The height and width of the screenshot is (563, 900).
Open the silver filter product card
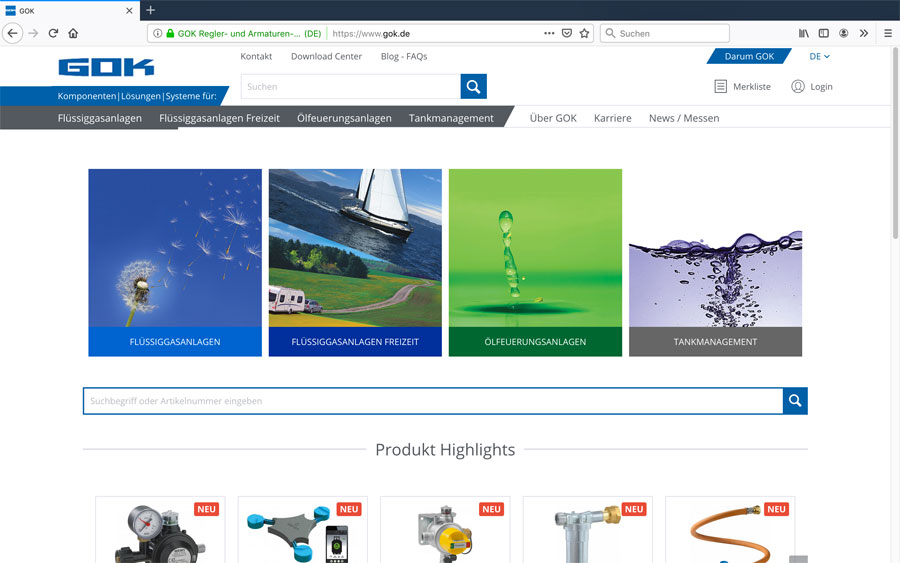588,530
